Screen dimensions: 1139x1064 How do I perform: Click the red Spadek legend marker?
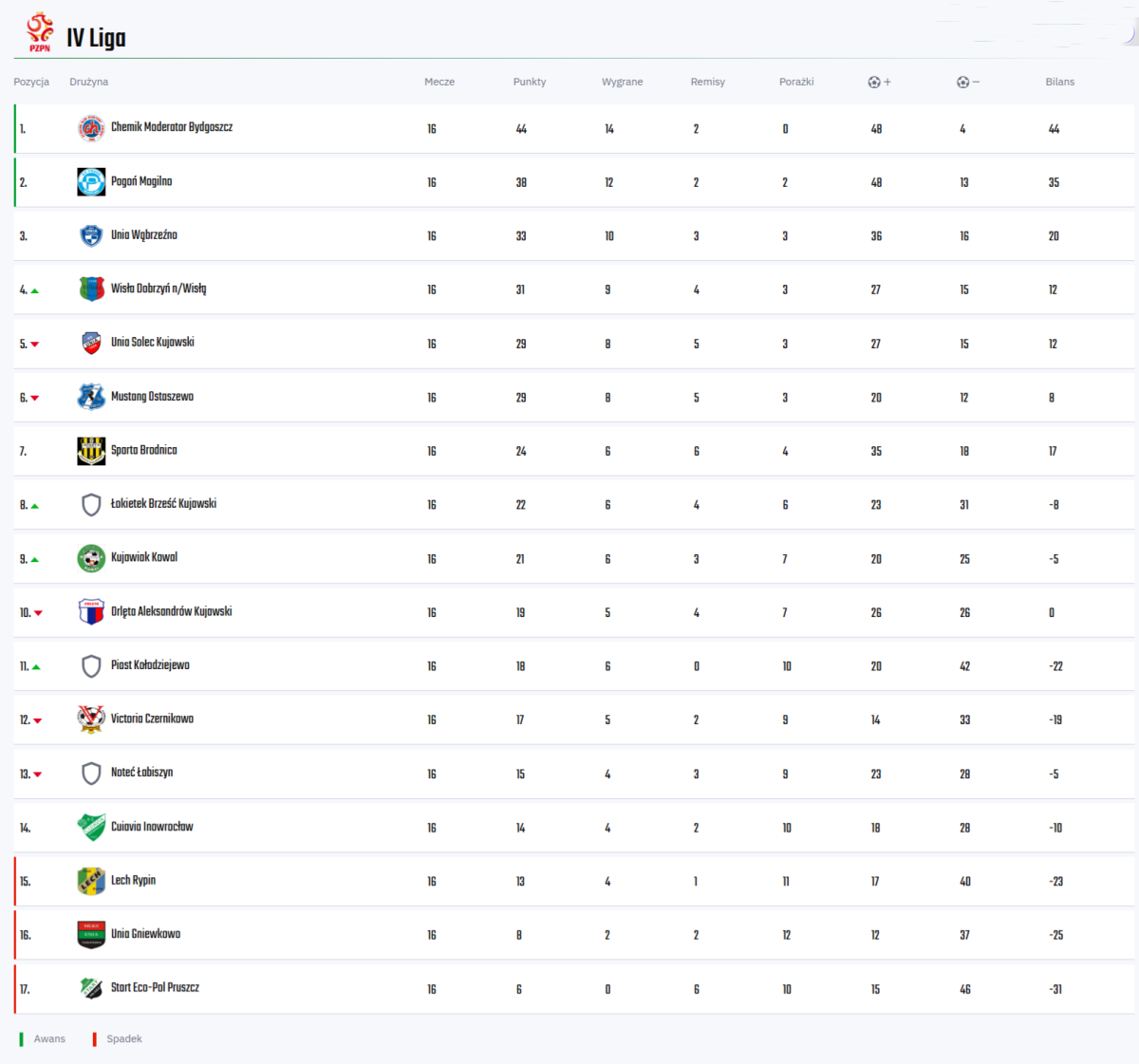[x=94, y=1039]
